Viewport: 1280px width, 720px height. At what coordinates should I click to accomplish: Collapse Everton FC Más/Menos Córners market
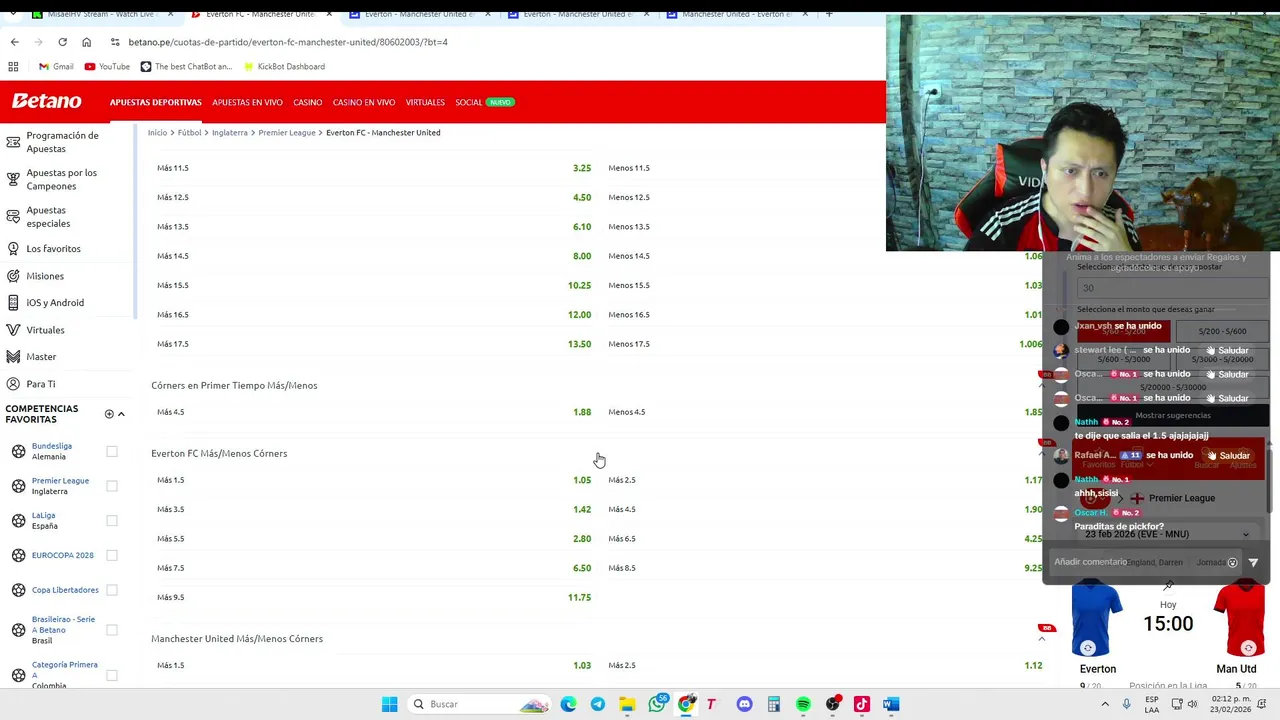click(1042, 454)
